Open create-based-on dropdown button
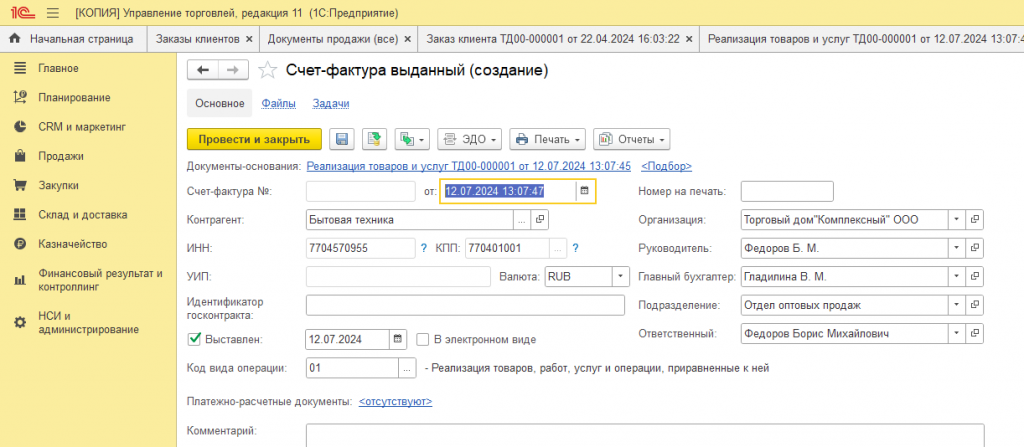 (411, 139)
